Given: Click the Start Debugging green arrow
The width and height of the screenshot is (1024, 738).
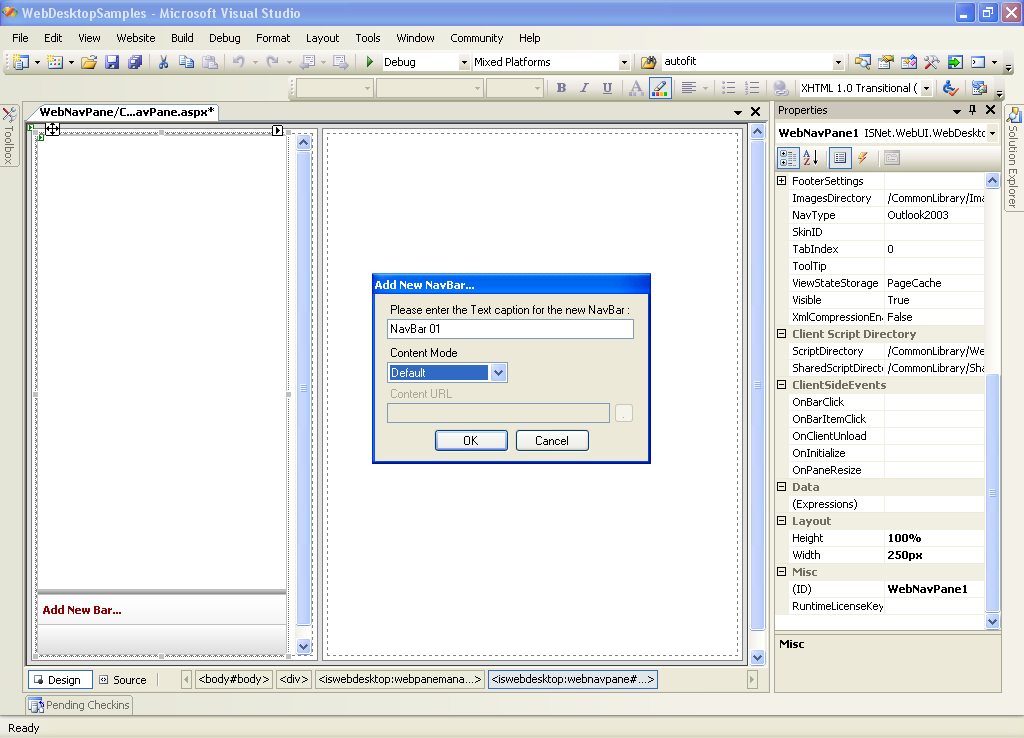Looking at the screenshot, I should pyautogui.click(x=370, y=62).
